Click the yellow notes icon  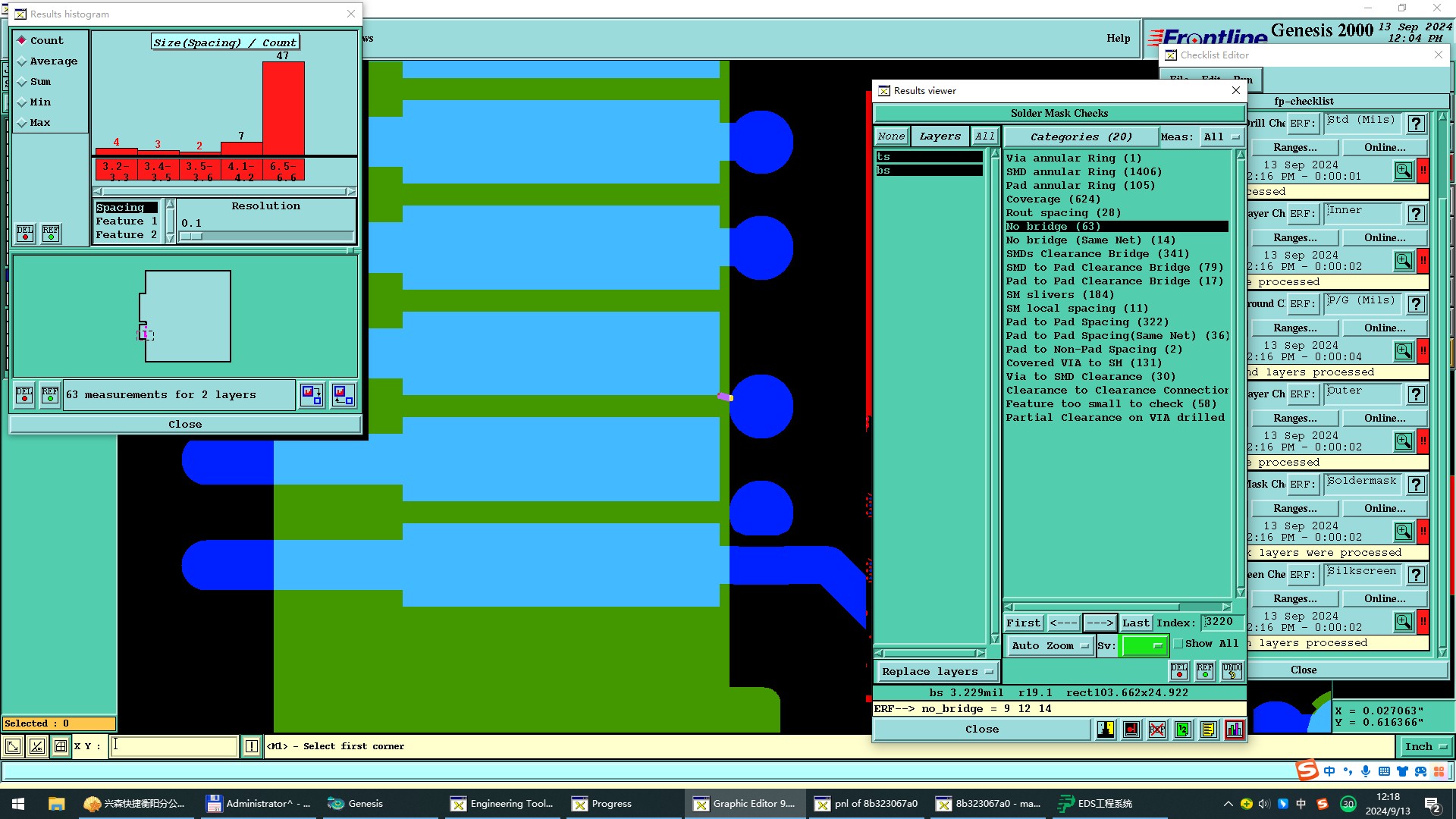click(x=1208, y=730)
